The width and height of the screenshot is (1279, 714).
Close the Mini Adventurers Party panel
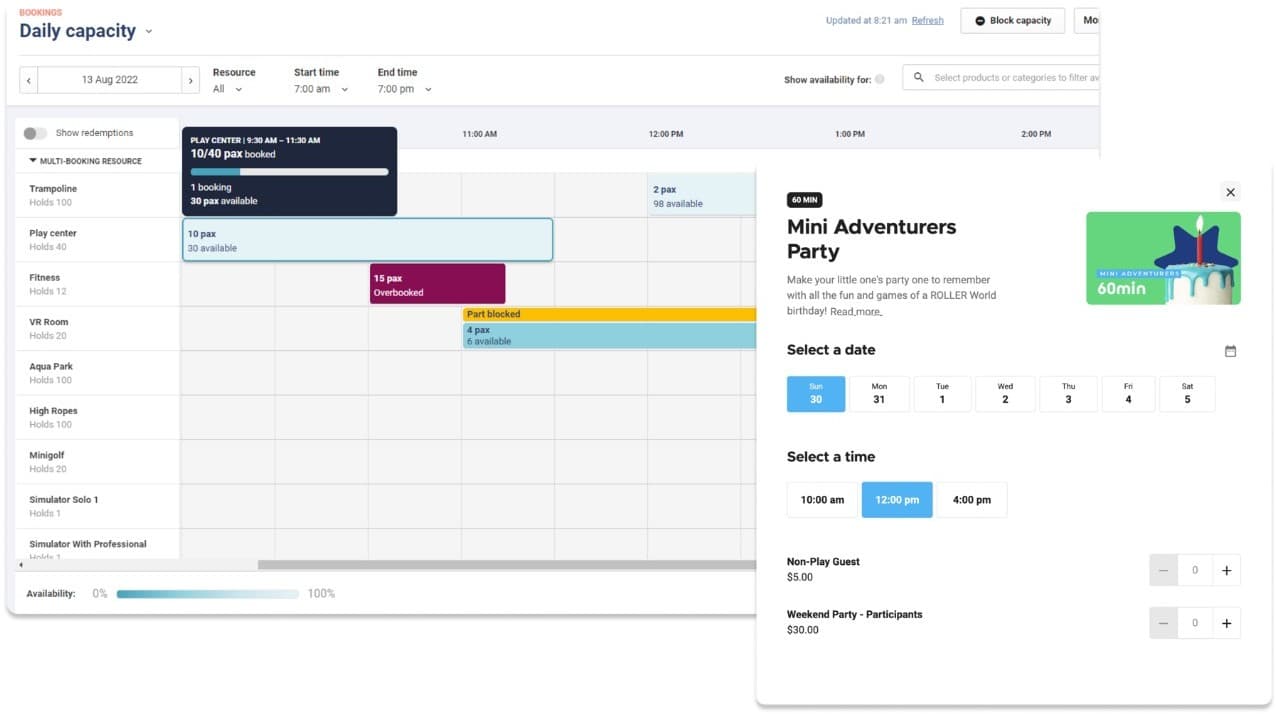coord(1231,192)
